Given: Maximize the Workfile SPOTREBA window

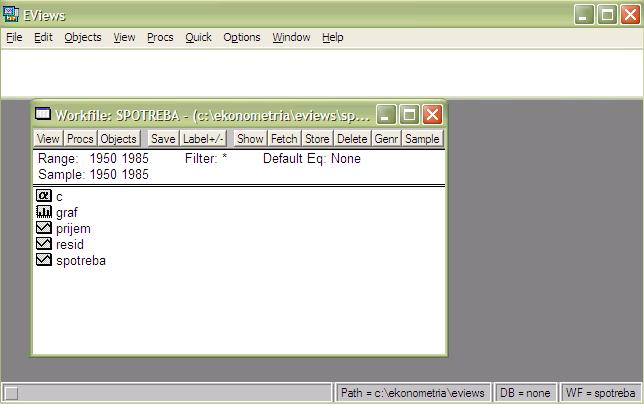Looking at the screenshot, I should [410, 114].
